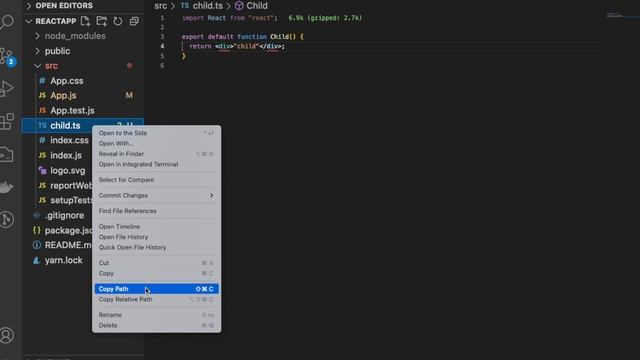Viewport: 640px width, 360px height.
Task: Click child.ts in the breadcrumb
Action: pyautogui.click(x=208, y=6)
